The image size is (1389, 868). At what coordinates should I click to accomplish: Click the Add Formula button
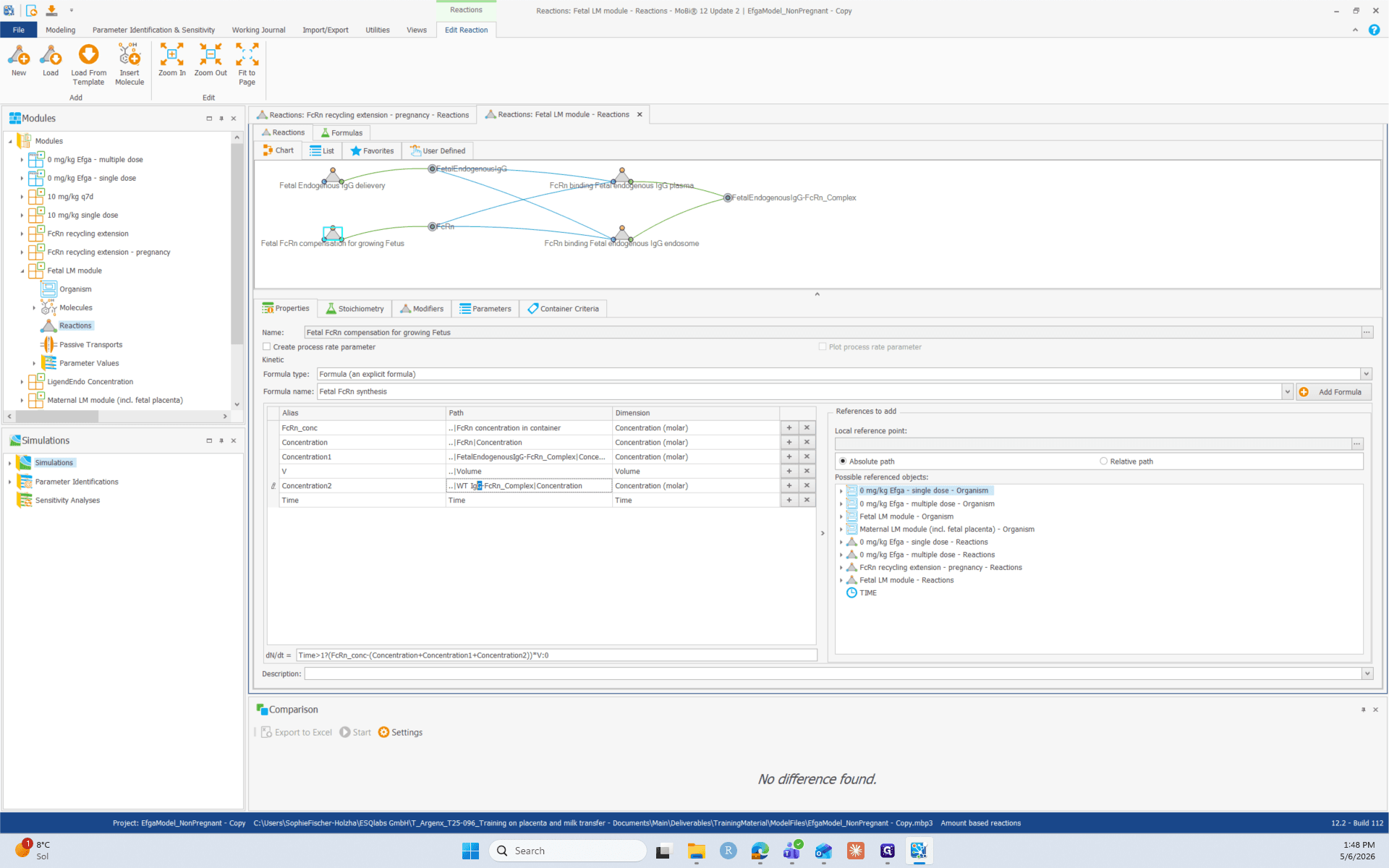(1333, 391)
